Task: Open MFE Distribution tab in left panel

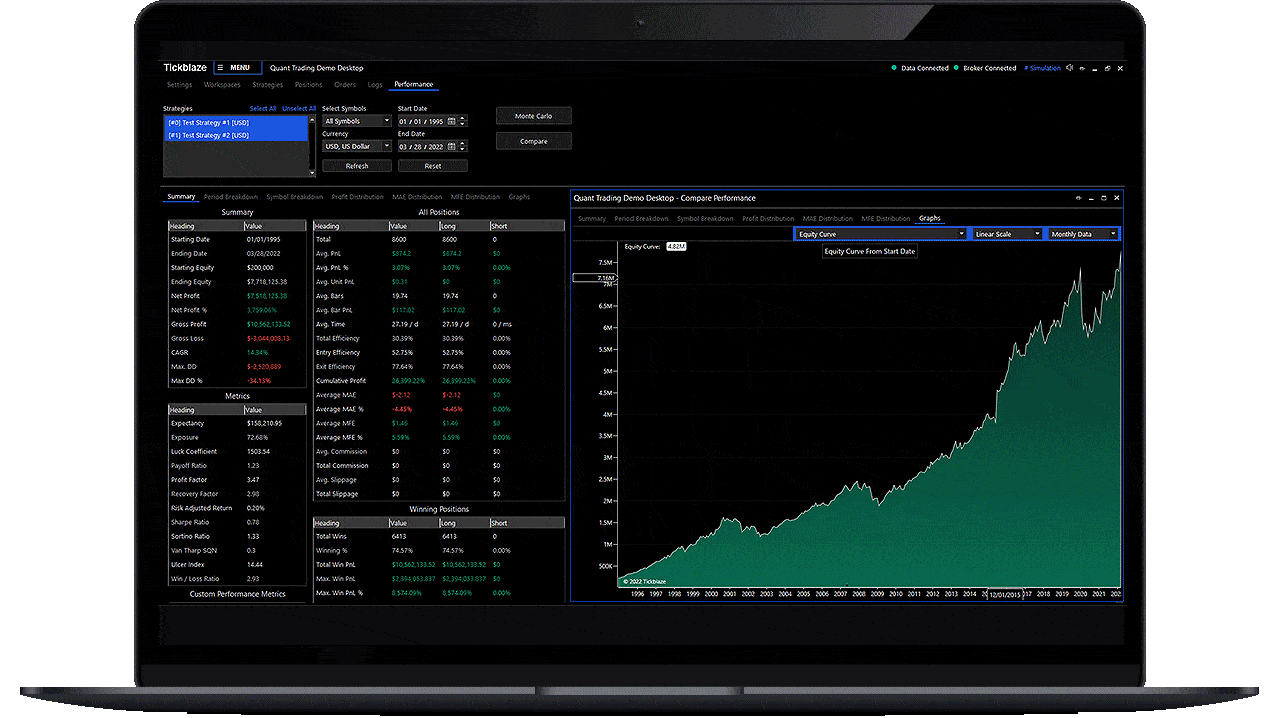Action: coord(476,197)
